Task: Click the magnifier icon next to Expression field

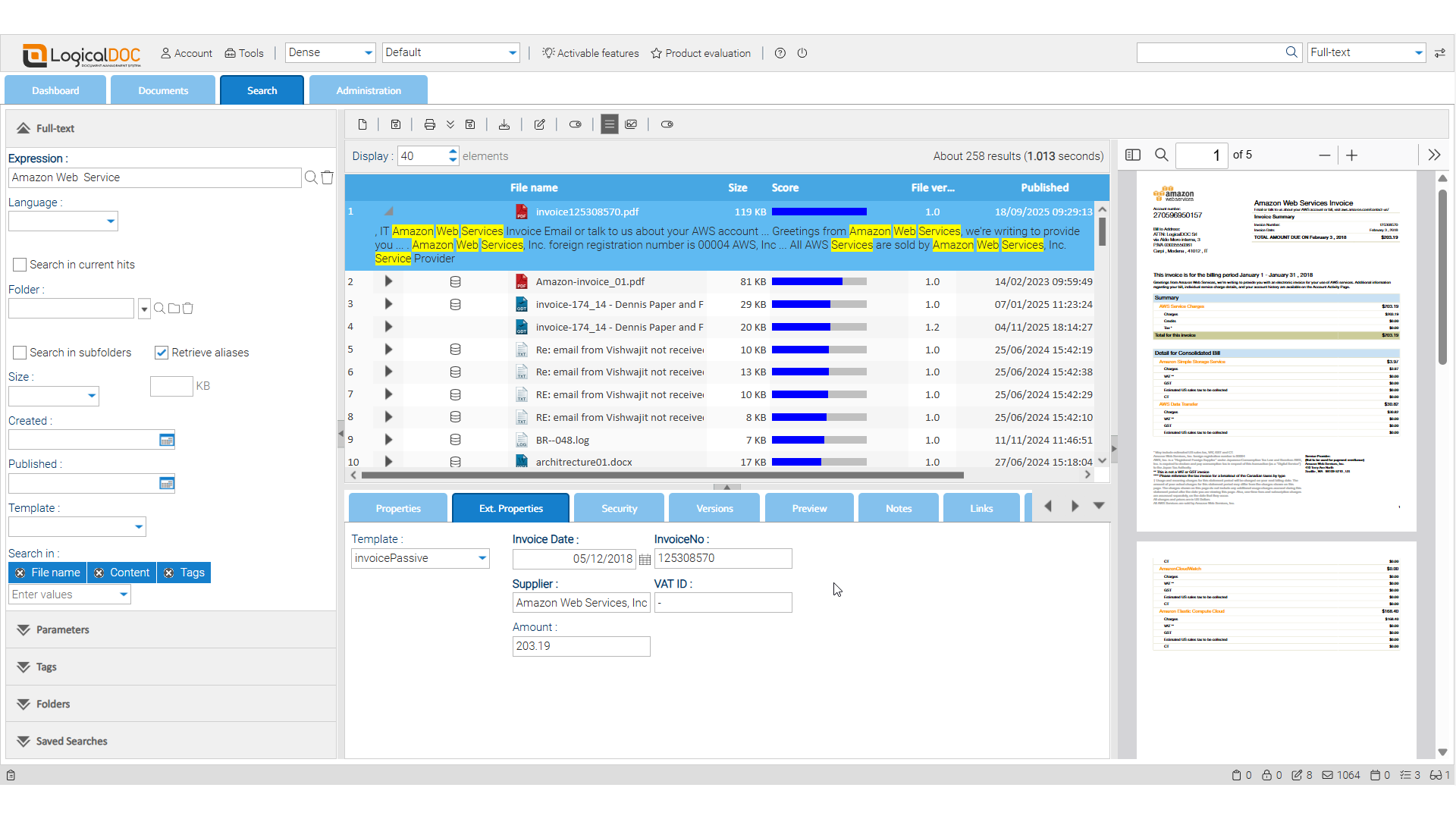Action: 310,177
